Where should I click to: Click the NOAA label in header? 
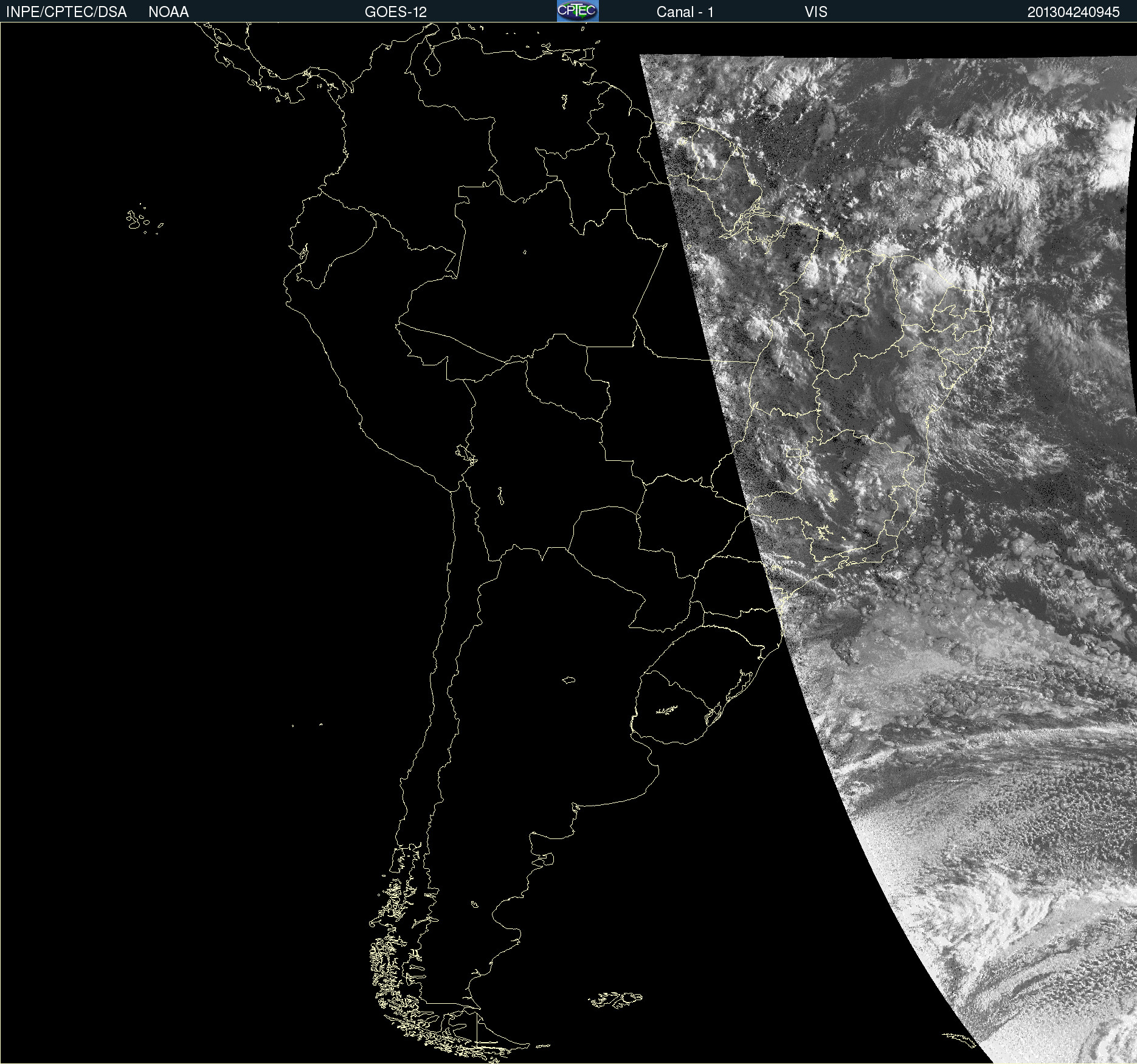coord(168,12)
